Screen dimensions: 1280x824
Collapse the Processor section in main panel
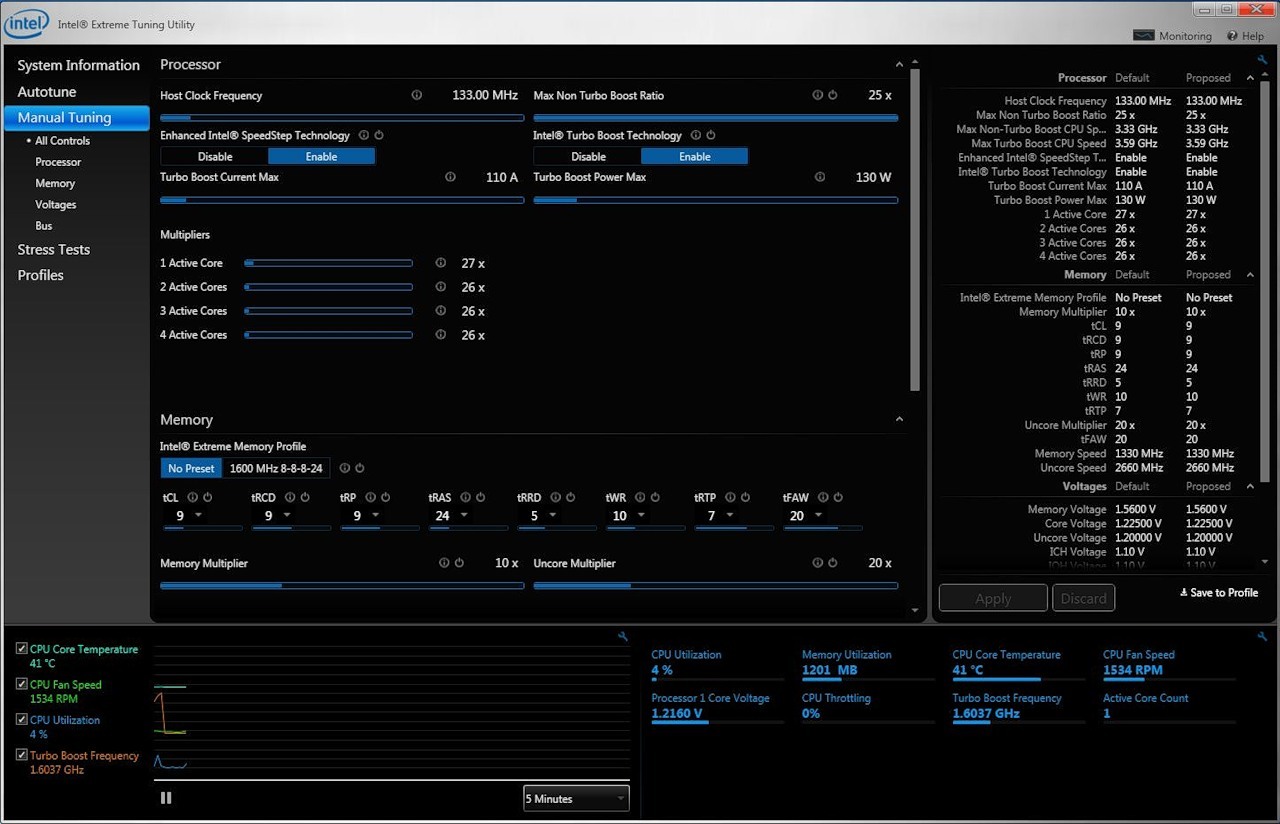(x=899, y=64)
